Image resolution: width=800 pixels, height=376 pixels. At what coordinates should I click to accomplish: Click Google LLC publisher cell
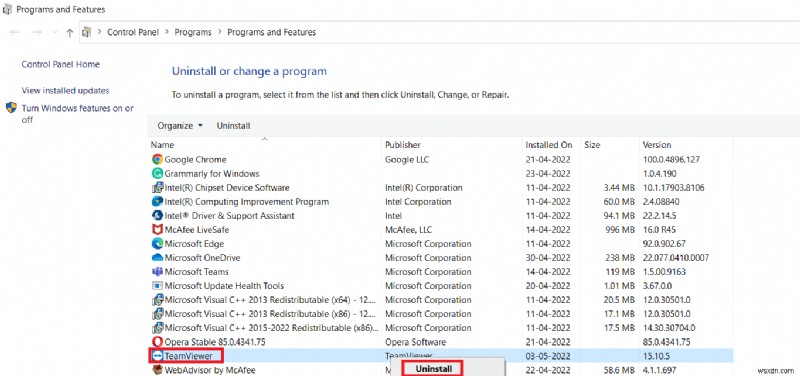(407, 159)
